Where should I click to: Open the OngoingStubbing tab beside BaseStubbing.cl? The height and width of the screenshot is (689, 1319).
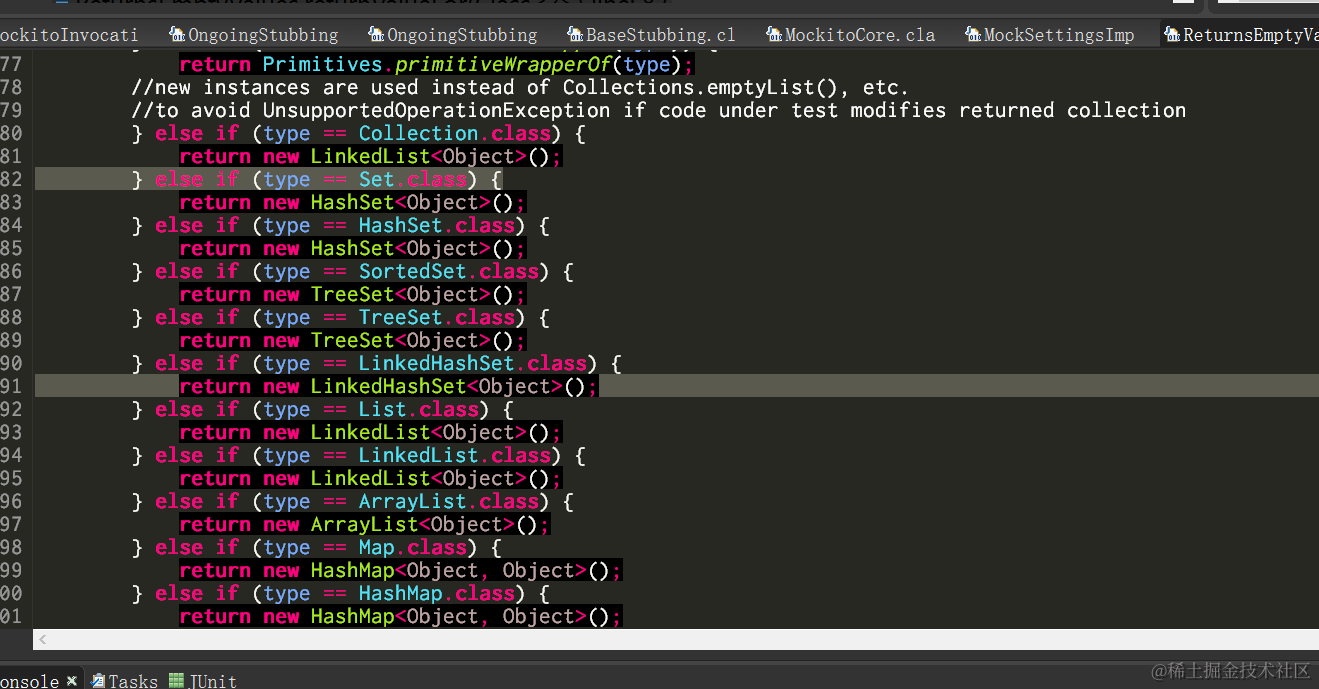(452, 35)
